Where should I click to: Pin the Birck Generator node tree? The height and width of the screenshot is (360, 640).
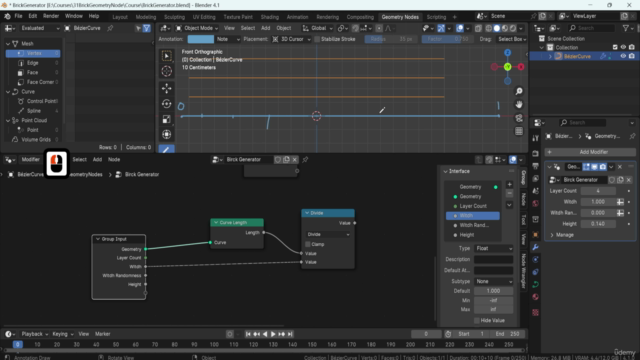coord(305,160)
